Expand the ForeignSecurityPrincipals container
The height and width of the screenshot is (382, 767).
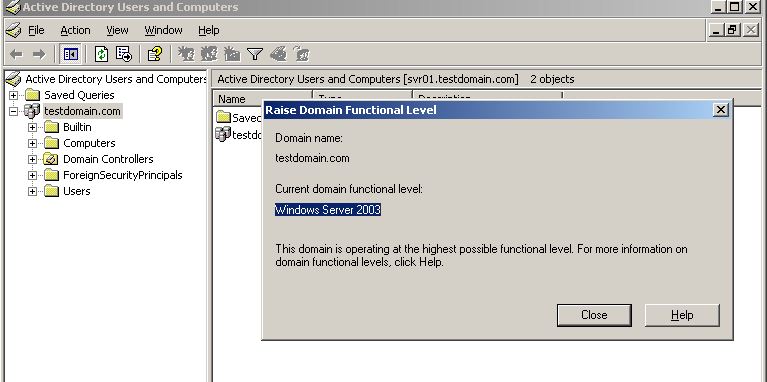(x=32, y=175)
